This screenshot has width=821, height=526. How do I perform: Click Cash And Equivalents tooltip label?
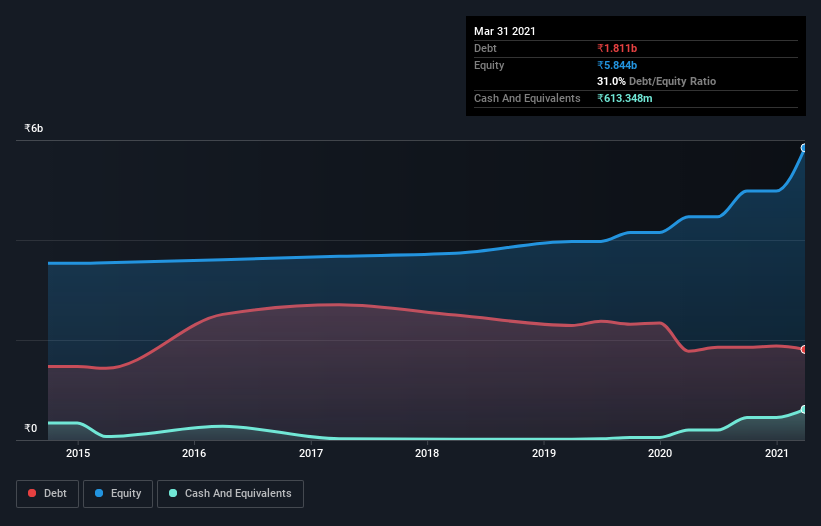527,98
